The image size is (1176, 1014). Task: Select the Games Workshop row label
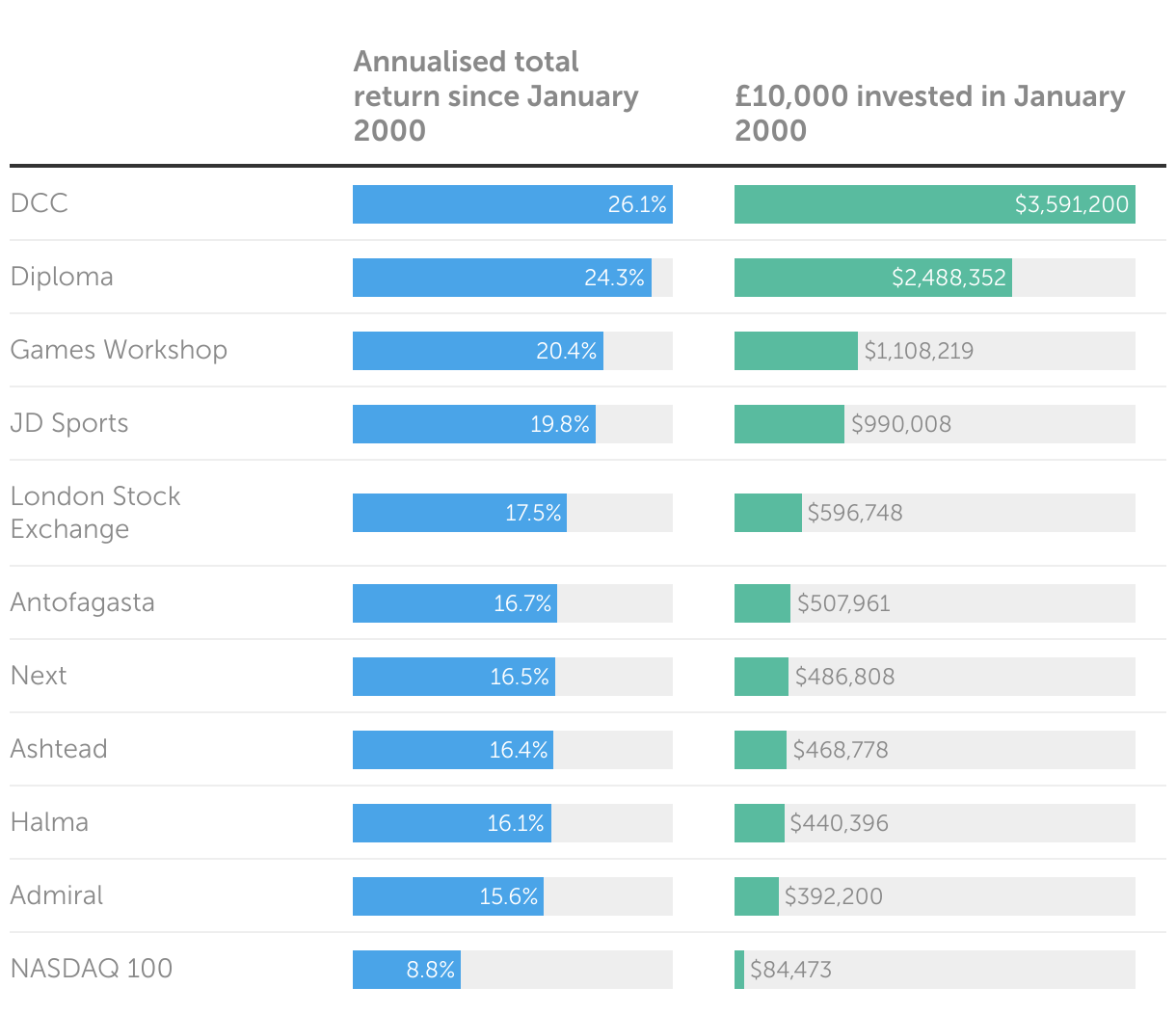(x=119, y=350)
